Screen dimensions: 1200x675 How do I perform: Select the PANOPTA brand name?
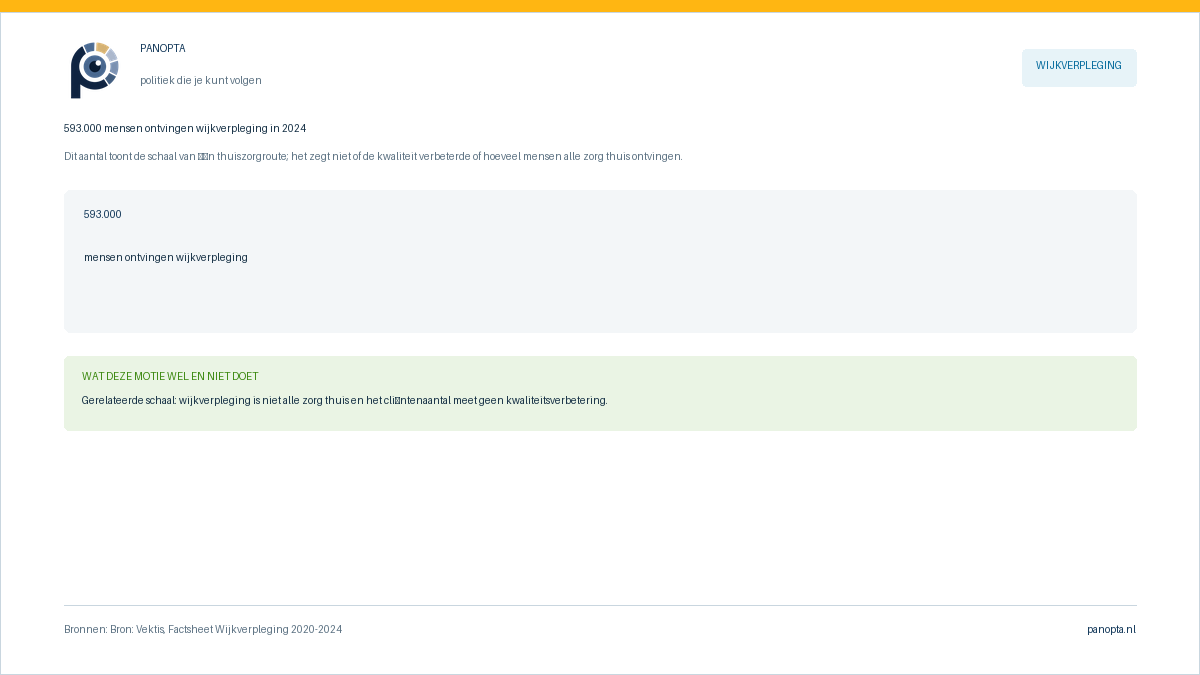[162, 49]
